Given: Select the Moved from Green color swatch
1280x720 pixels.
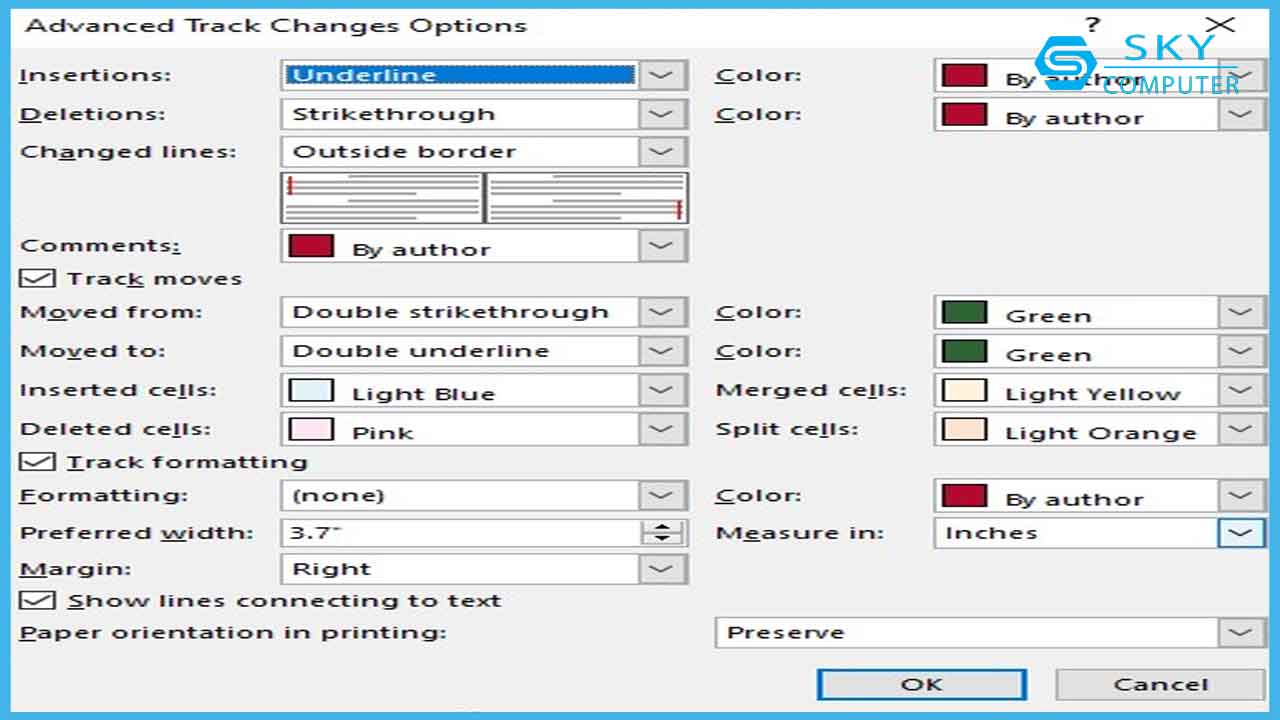Looking at the screenshot, I should tap(965, 313).
